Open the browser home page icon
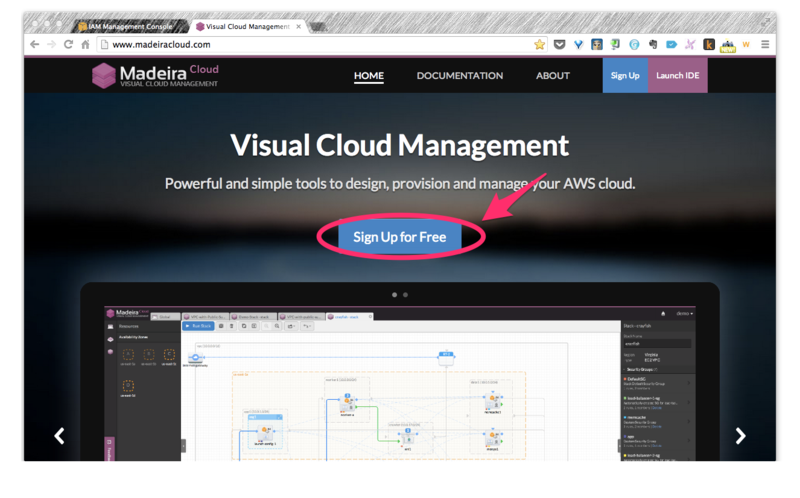 pos(85,44)
